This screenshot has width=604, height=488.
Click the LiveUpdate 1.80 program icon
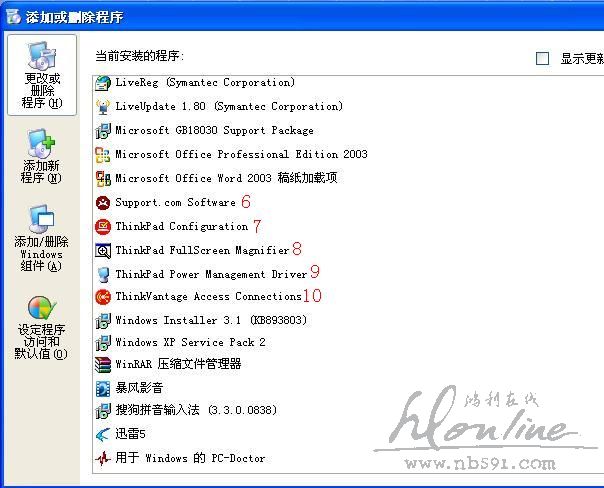(x=103, y=107)
